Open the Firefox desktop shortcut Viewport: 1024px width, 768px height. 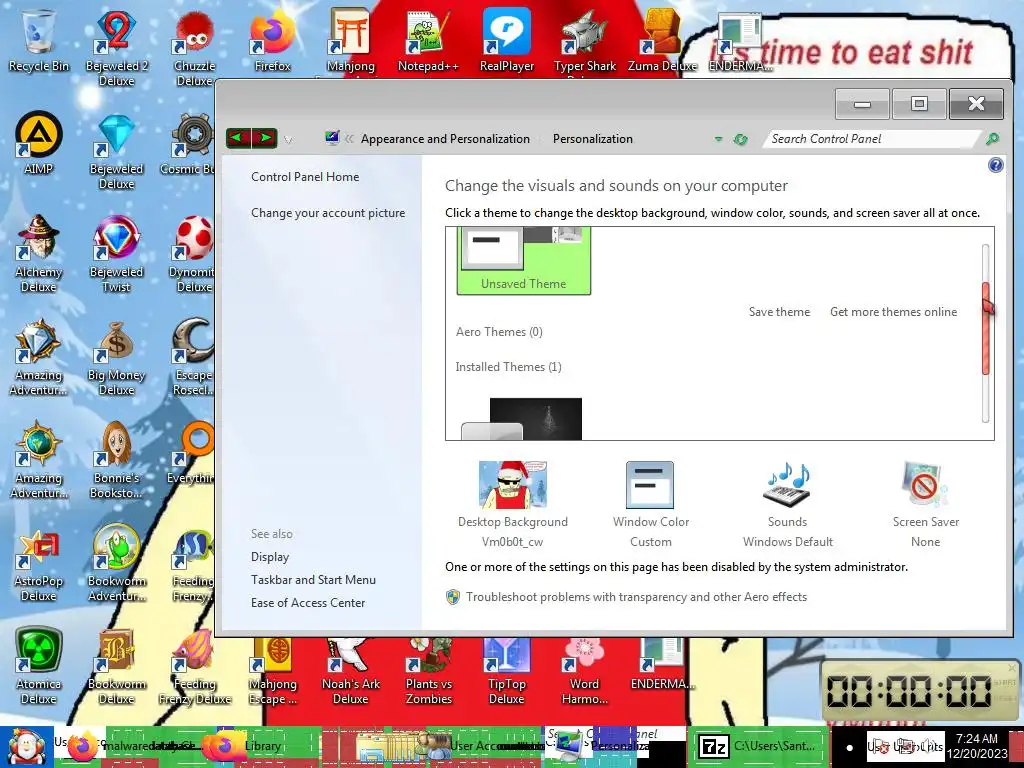[x=272, y=41]
